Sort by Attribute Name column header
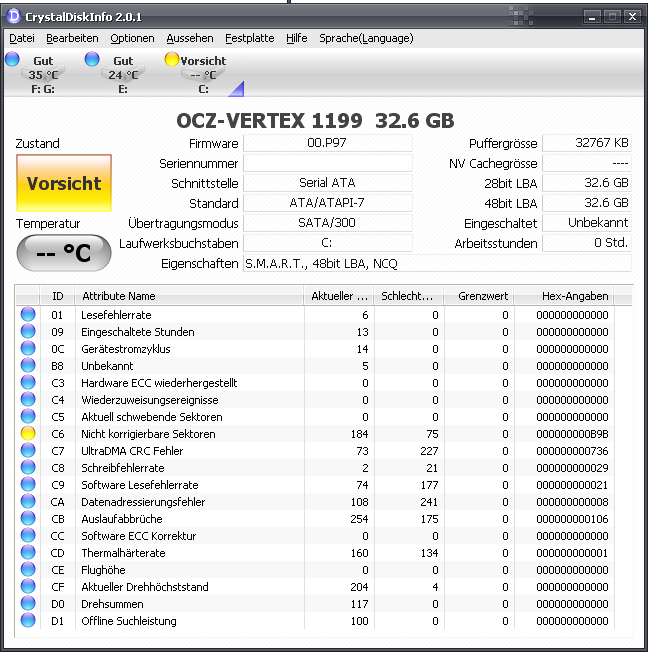 [189, 296]
